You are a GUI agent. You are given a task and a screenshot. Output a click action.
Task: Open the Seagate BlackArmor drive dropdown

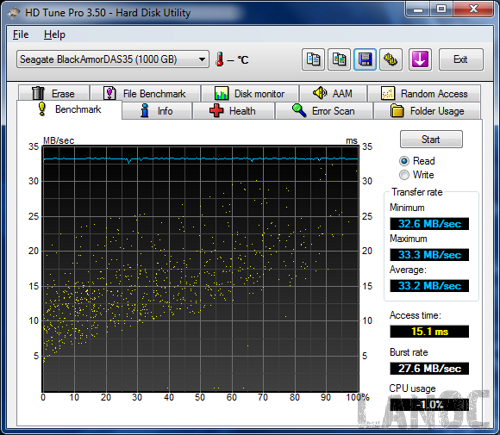113,59
